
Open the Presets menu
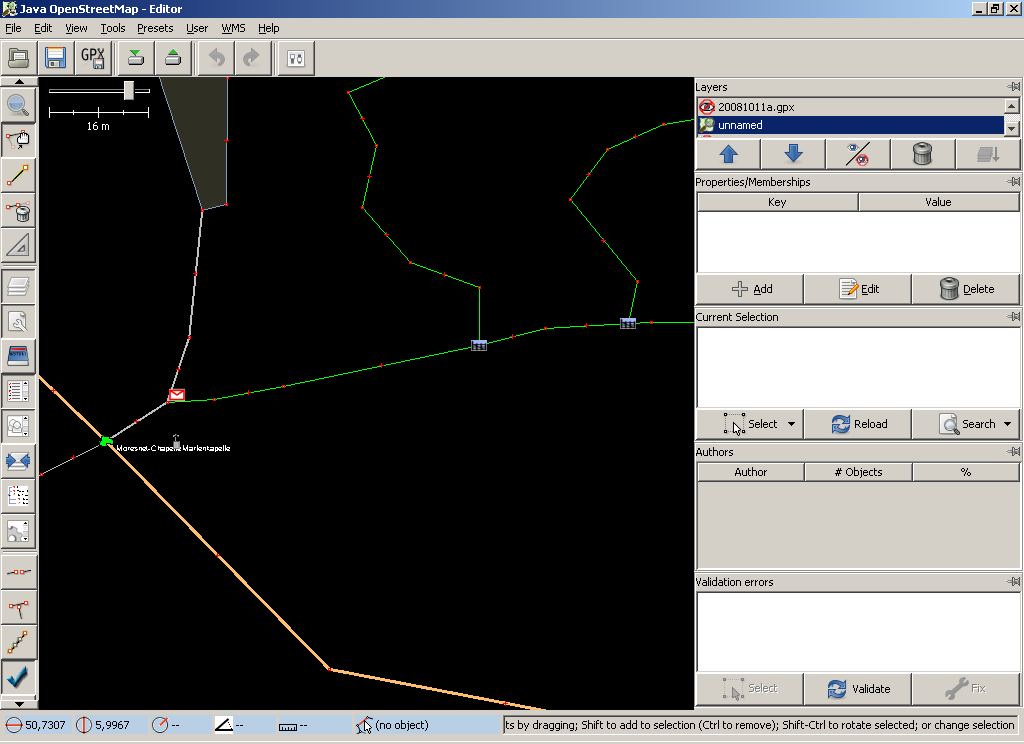[155, 28]
